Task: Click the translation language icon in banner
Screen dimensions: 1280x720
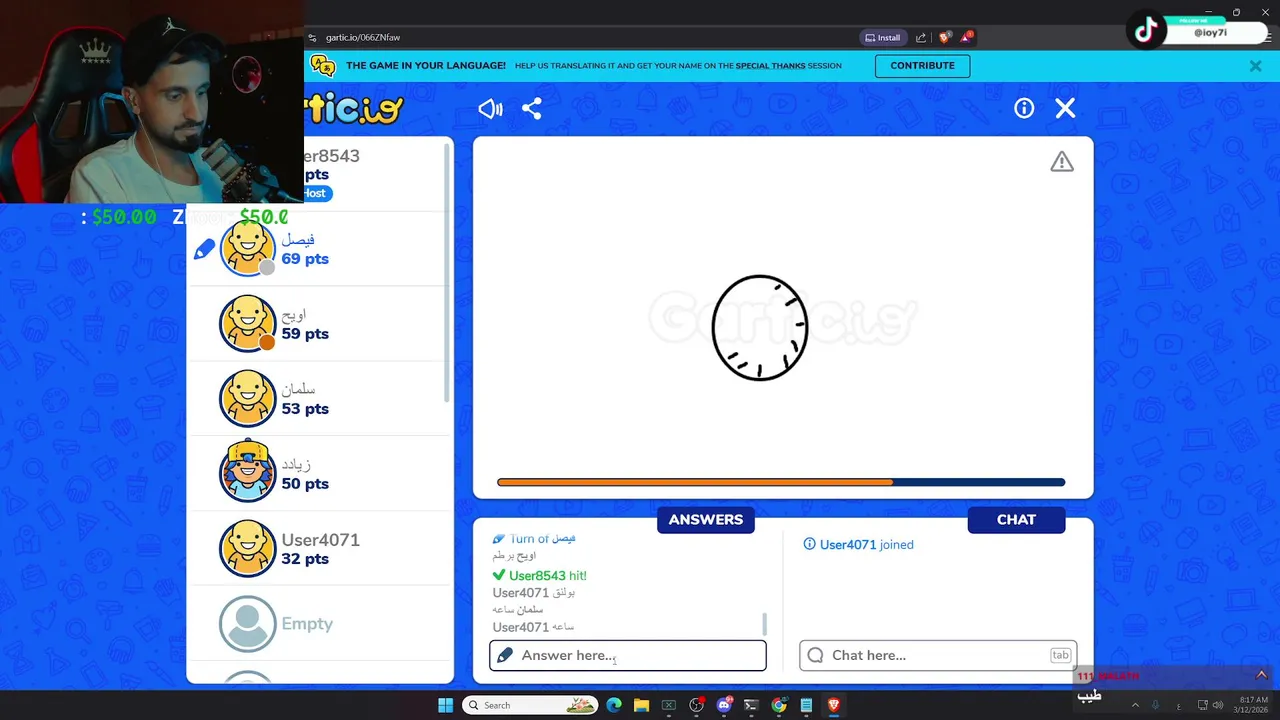Action: 323,66
